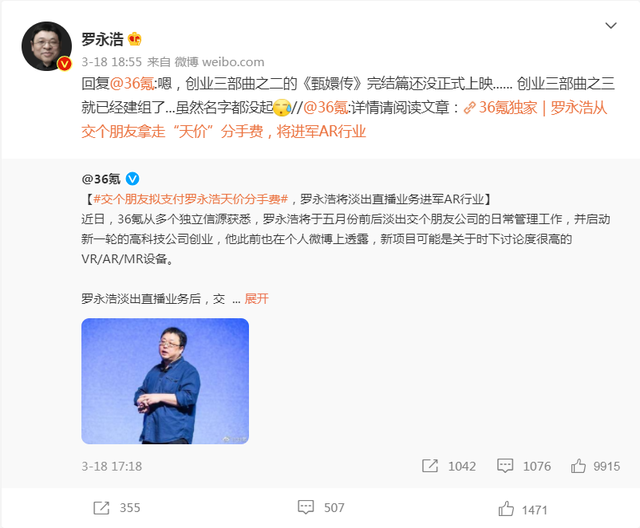Click the crown membership badge beside 罗永浩
640x528 pixels.
pyautogui.click(x=135, y=39)
